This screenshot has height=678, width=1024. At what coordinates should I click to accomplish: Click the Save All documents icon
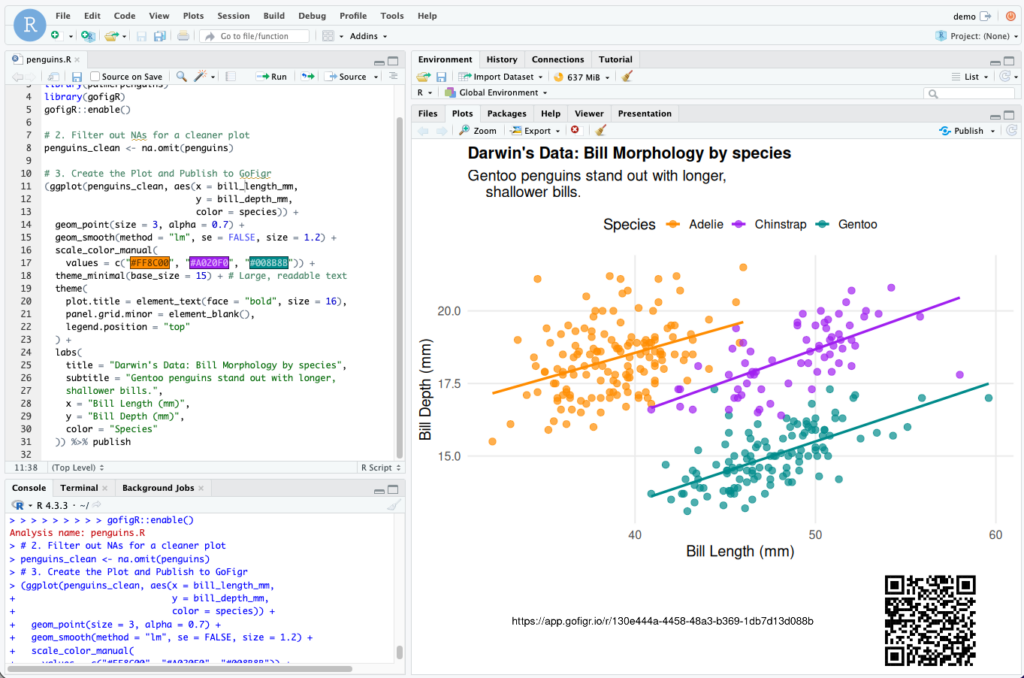tap(158, 36)
